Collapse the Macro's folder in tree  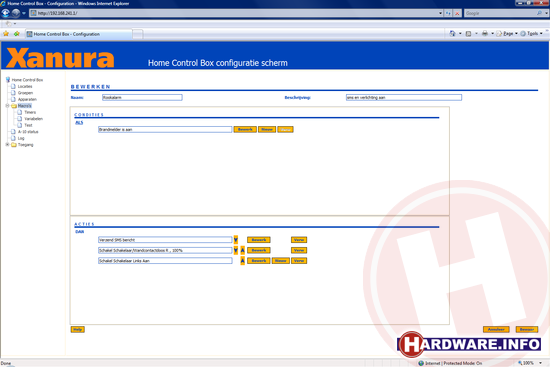[7, 106]
